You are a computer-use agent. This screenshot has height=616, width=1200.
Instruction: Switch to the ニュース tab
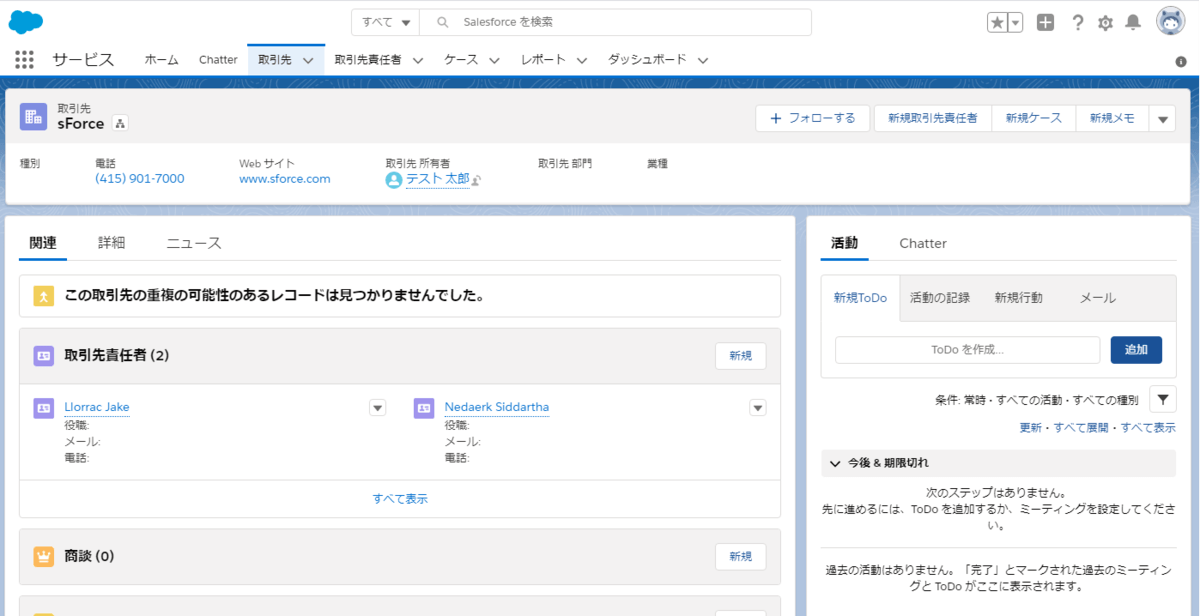click(x=194, y=243)
